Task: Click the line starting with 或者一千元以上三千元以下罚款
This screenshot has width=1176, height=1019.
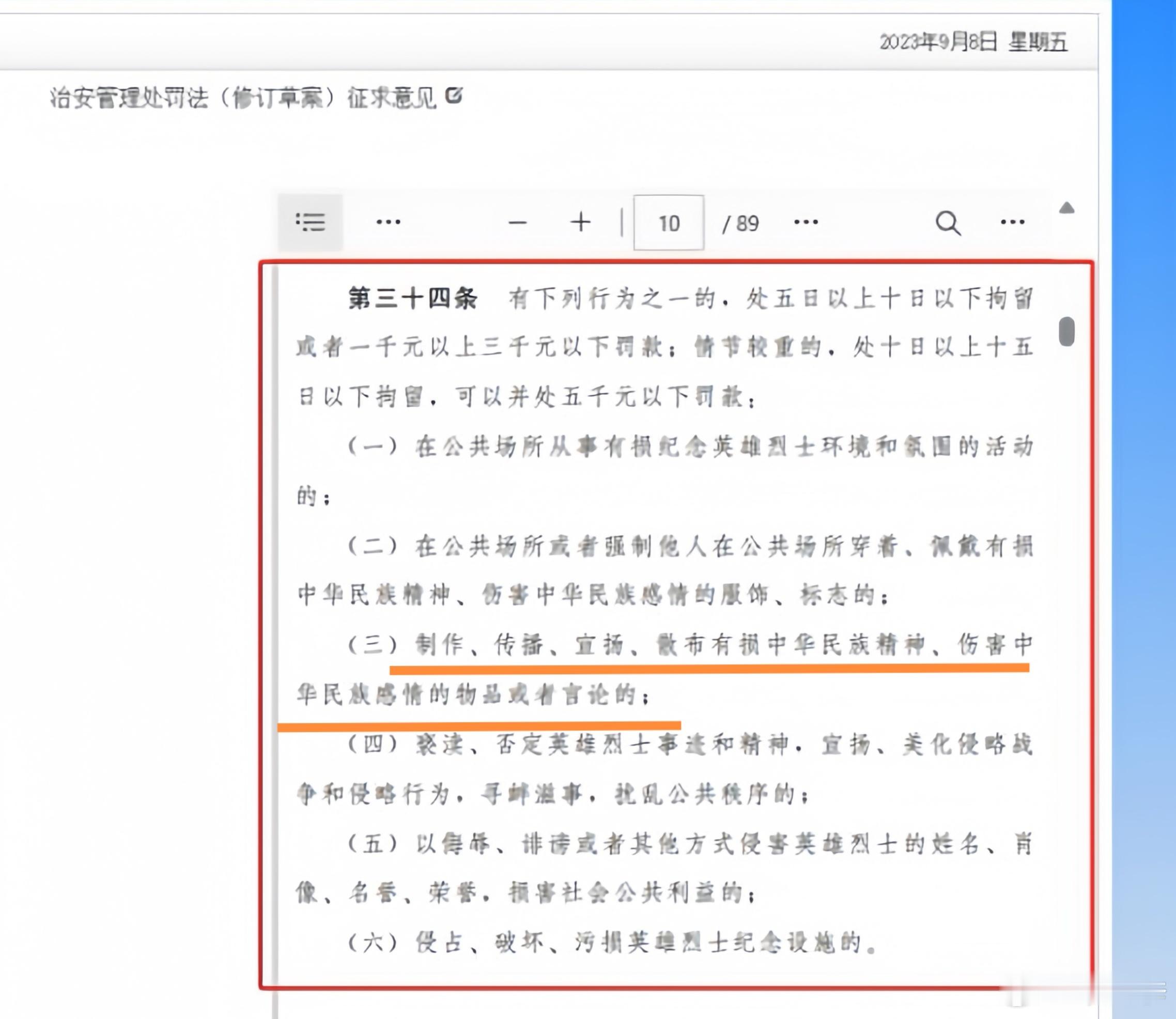Action: (665, 347)
